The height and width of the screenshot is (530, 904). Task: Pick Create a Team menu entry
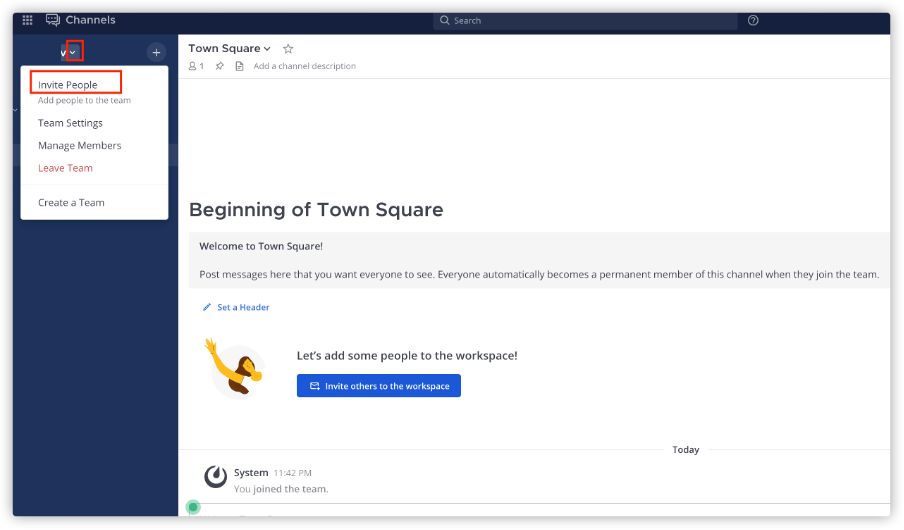pyautogui.click(x=71, y=203)
